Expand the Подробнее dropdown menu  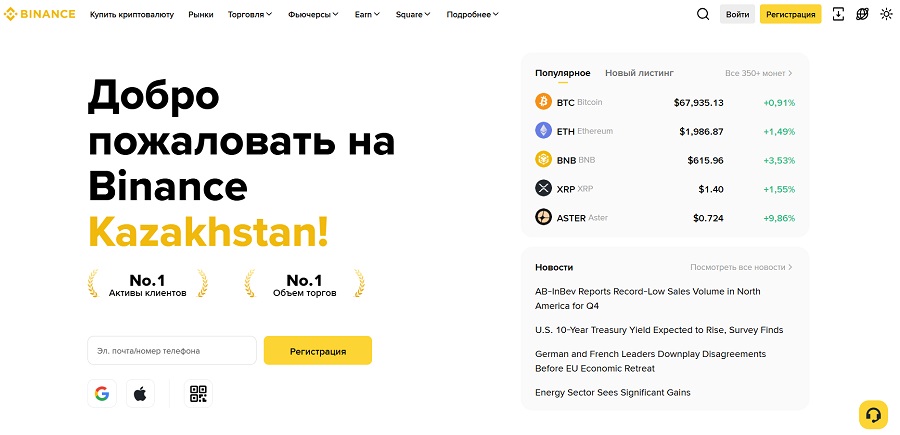(472, 15)
